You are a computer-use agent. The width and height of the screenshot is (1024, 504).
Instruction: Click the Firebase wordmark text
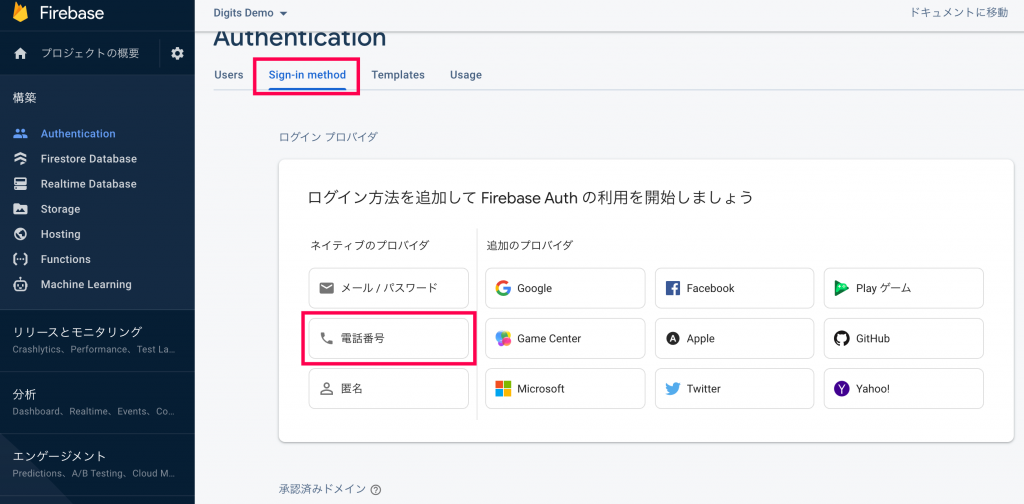click(x=71, y=13)
